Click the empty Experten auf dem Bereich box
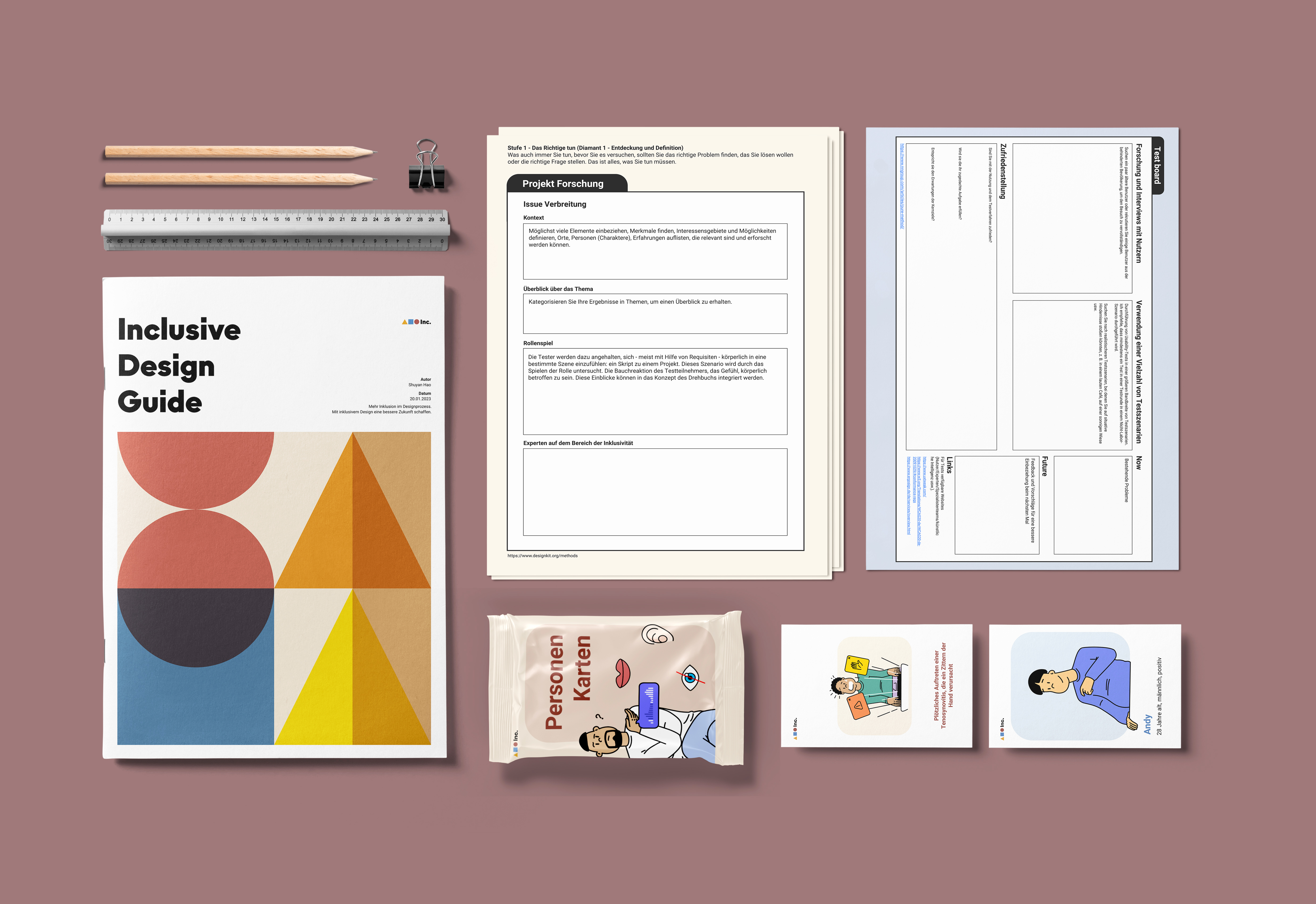1316x904 pixels. pyautogui.click(x=655, y=492)
